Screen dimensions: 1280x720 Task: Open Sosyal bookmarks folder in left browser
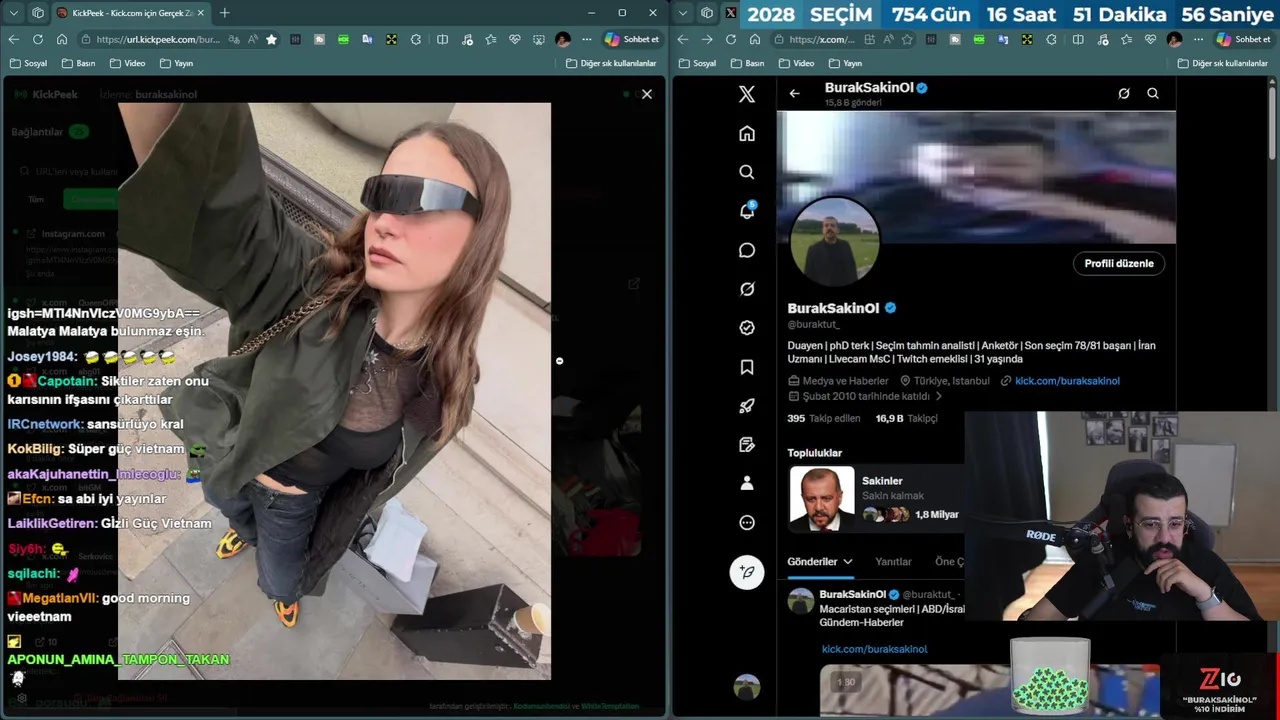(x=28, y=63)
